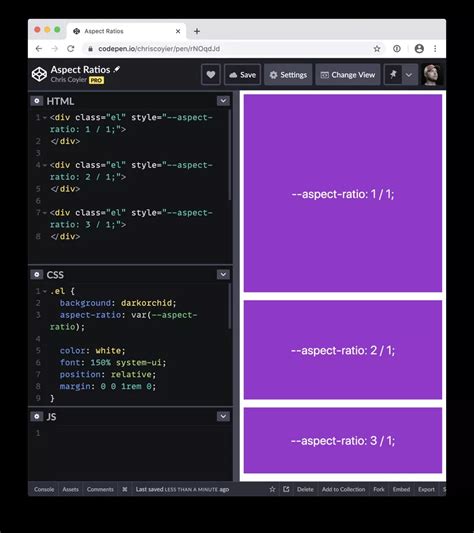Expand JS panel dropdown chevron

coord(223,416)
